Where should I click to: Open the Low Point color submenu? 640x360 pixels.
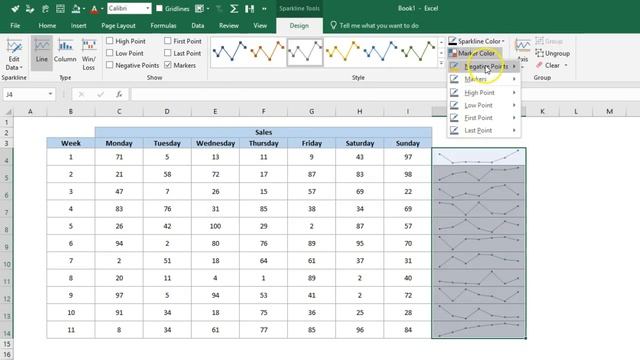pyautogui.click(x=484, y=105)
